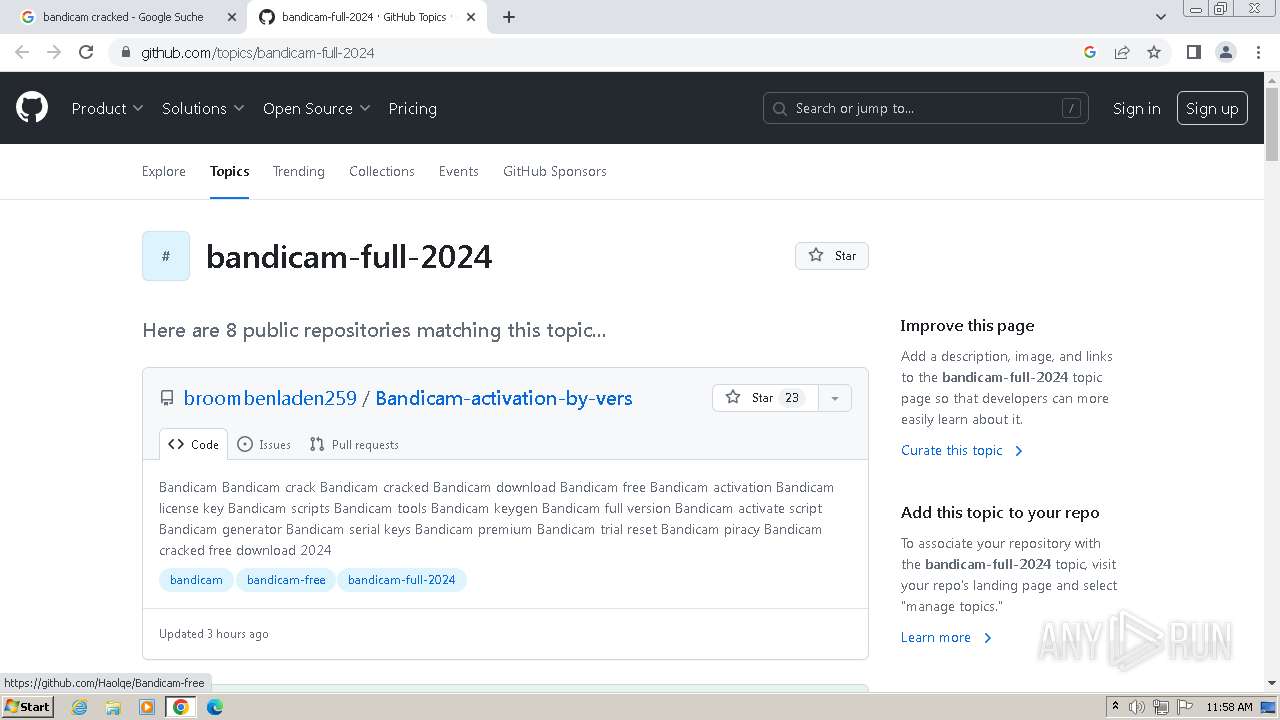Open the Collections tab

pos(382,171)
